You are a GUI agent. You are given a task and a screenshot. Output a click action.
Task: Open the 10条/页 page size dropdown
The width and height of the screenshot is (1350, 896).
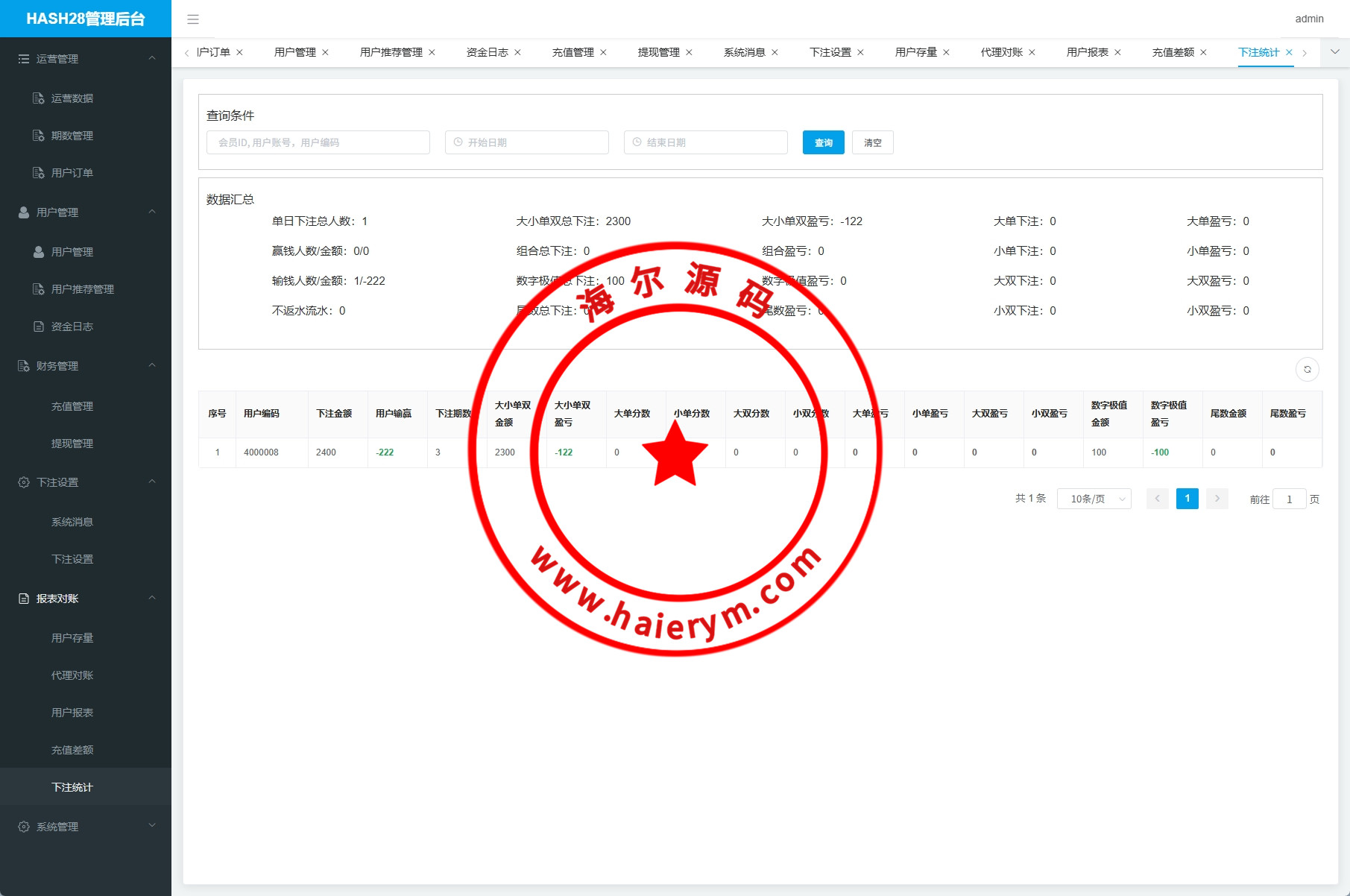click(1094, 499)
